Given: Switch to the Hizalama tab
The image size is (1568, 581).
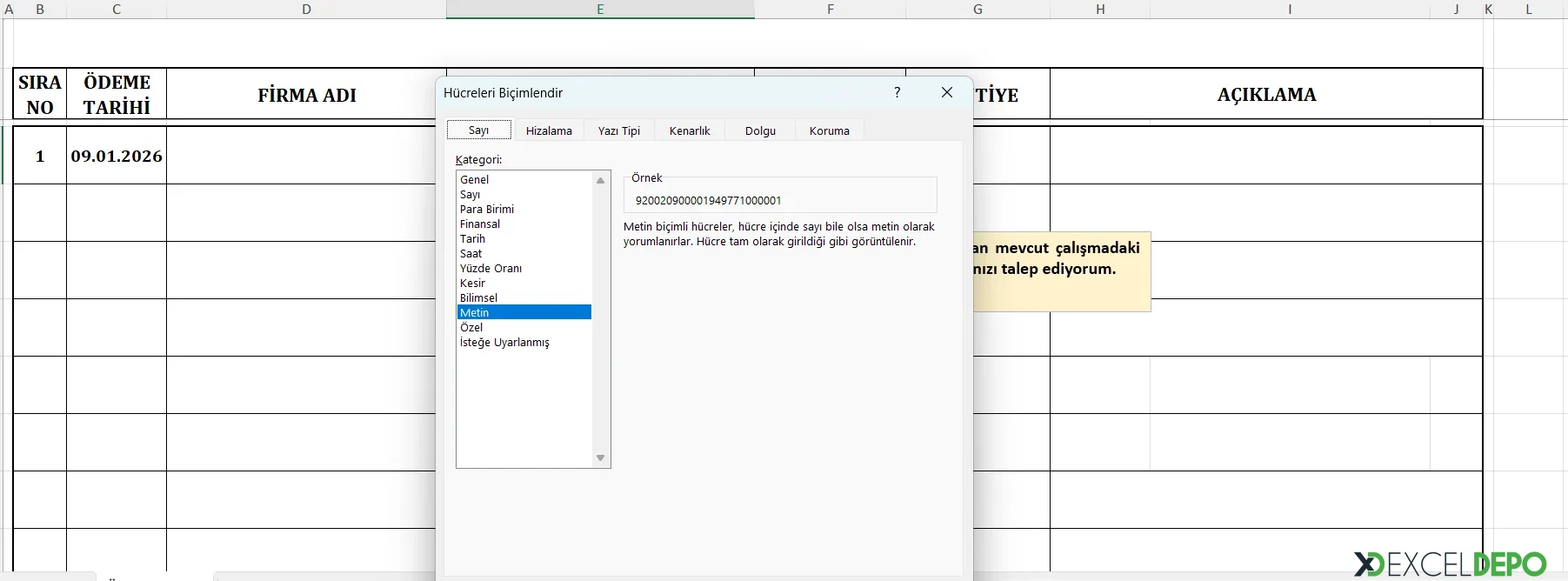Looking at the screenshot, I should [x=549, y=130].
